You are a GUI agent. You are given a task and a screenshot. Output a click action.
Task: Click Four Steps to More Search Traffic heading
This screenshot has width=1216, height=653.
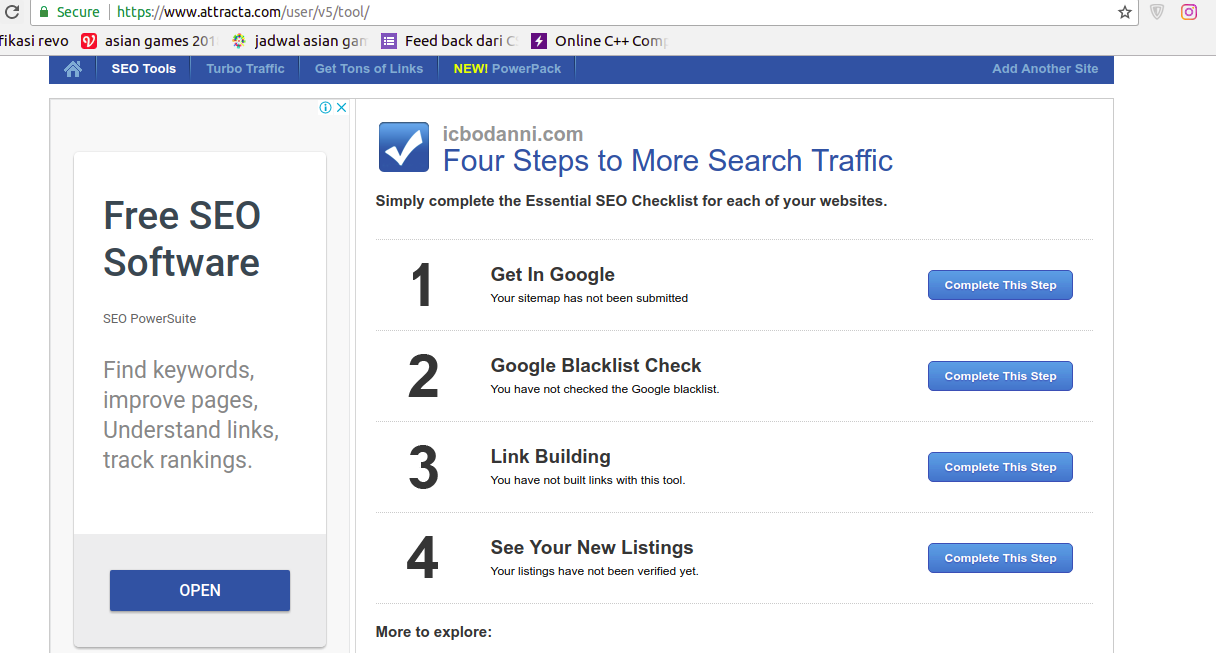pos(668,161)
